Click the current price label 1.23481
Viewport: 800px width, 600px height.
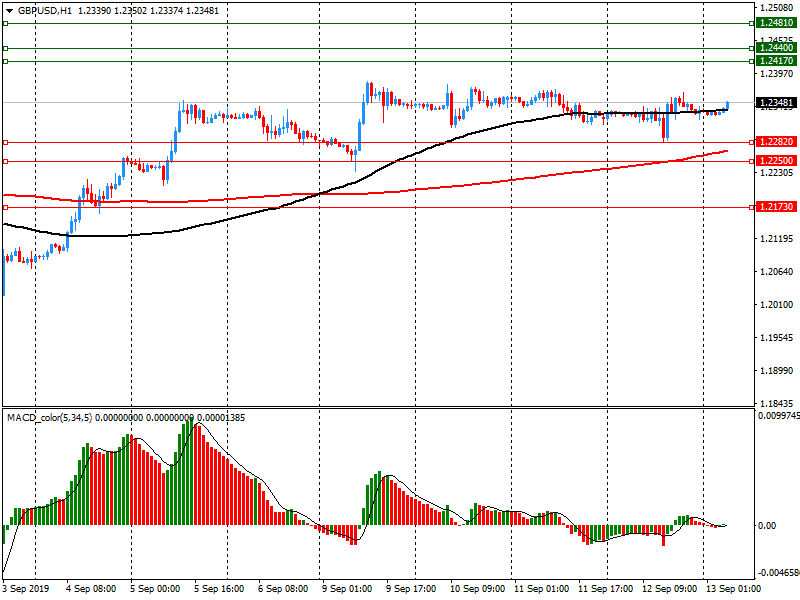(776, 103)
